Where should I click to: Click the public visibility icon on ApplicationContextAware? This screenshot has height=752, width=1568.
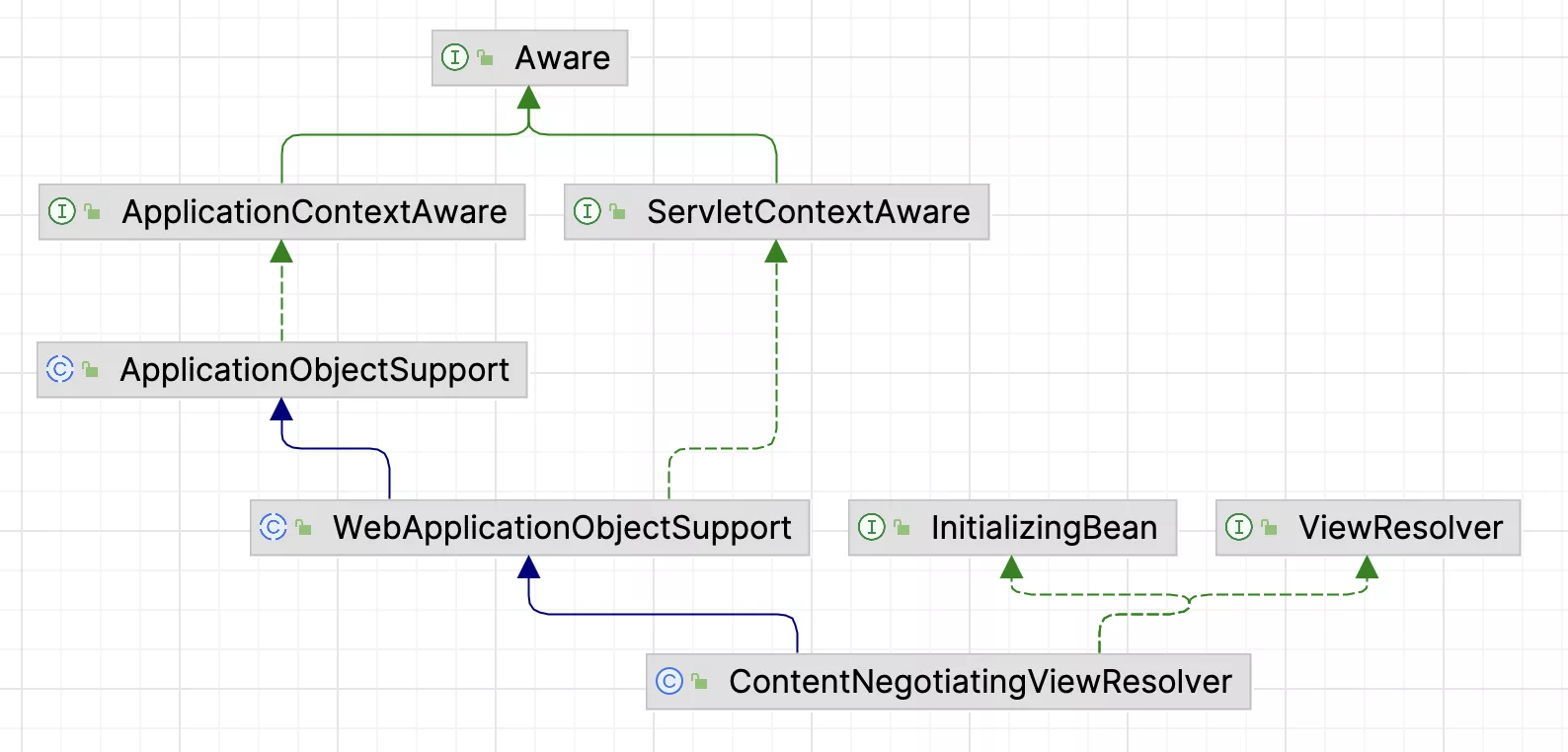(x=92, y=211)
